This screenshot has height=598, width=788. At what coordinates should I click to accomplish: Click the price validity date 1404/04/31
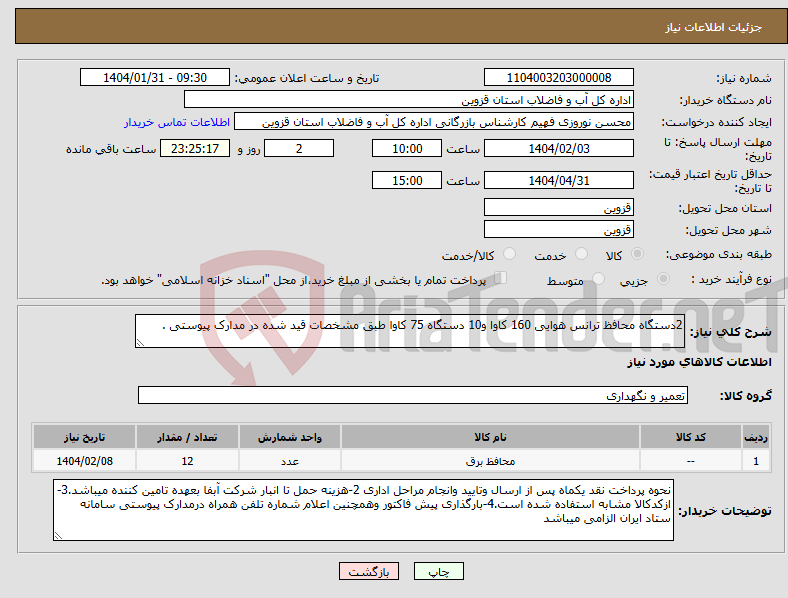559,180
